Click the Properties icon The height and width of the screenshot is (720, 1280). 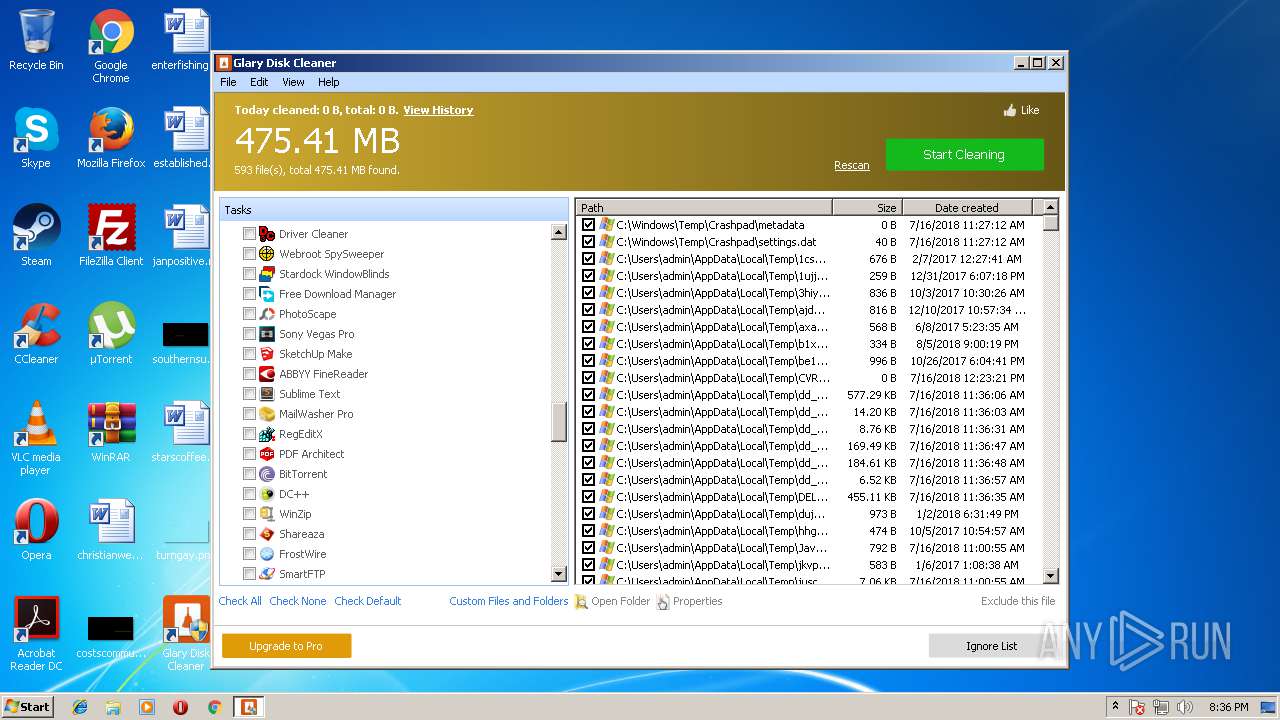(x=663, y=602)
